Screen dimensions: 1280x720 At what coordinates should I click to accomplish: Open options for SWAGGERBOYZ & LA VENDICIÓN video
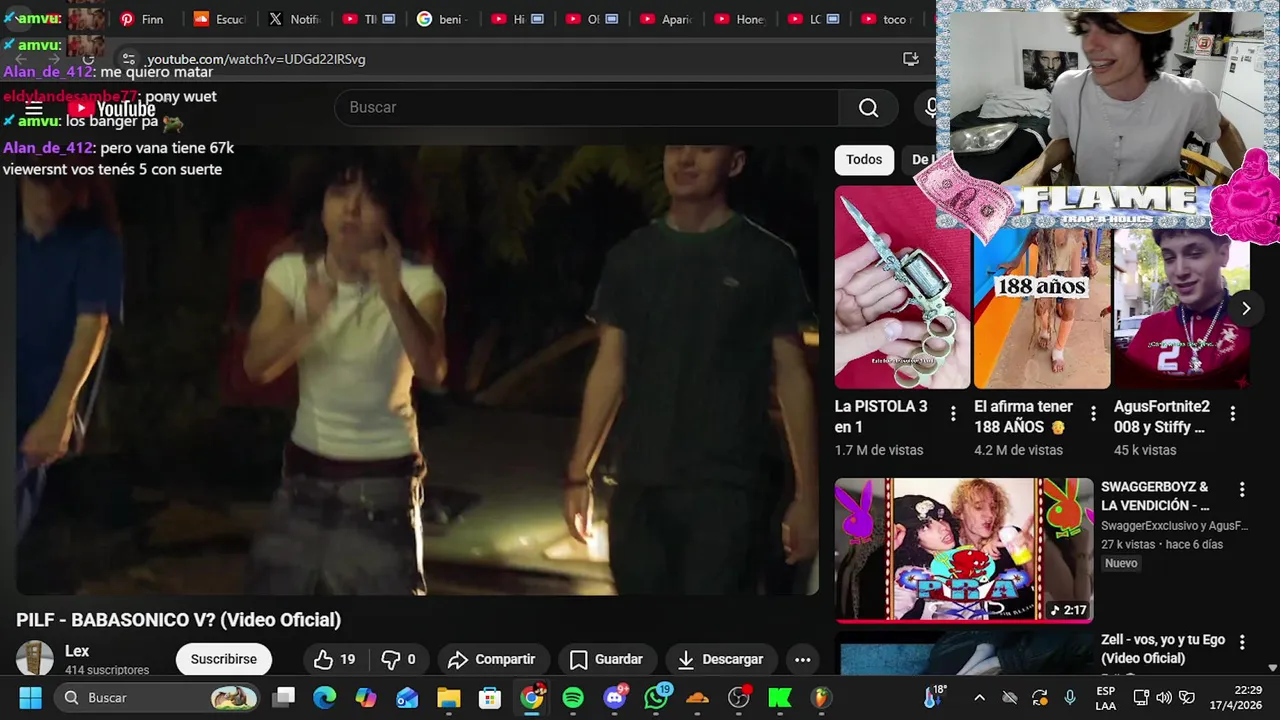tap(1242, 490)
